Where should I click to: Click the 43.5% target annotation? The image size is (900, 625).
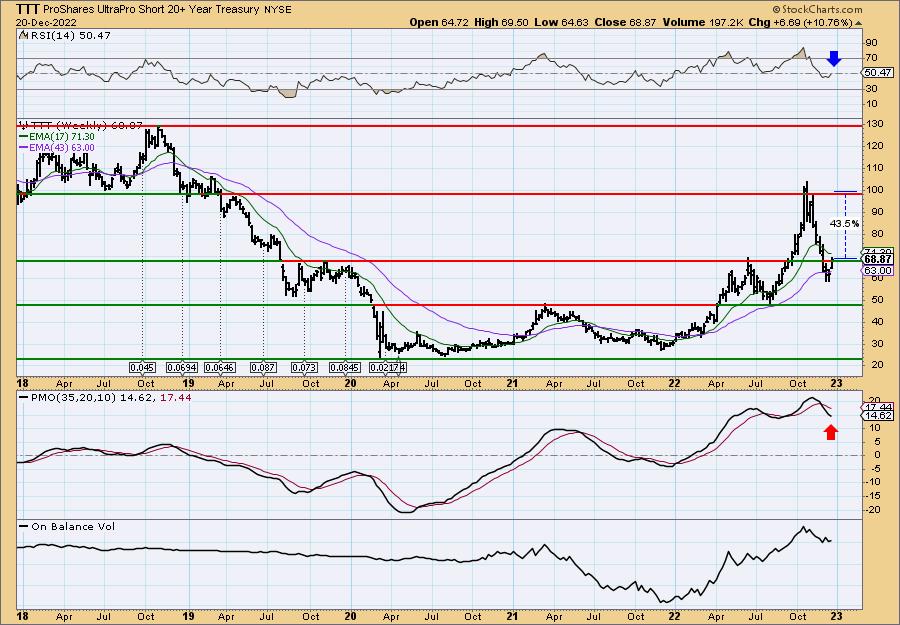click(x=844, y=224)
